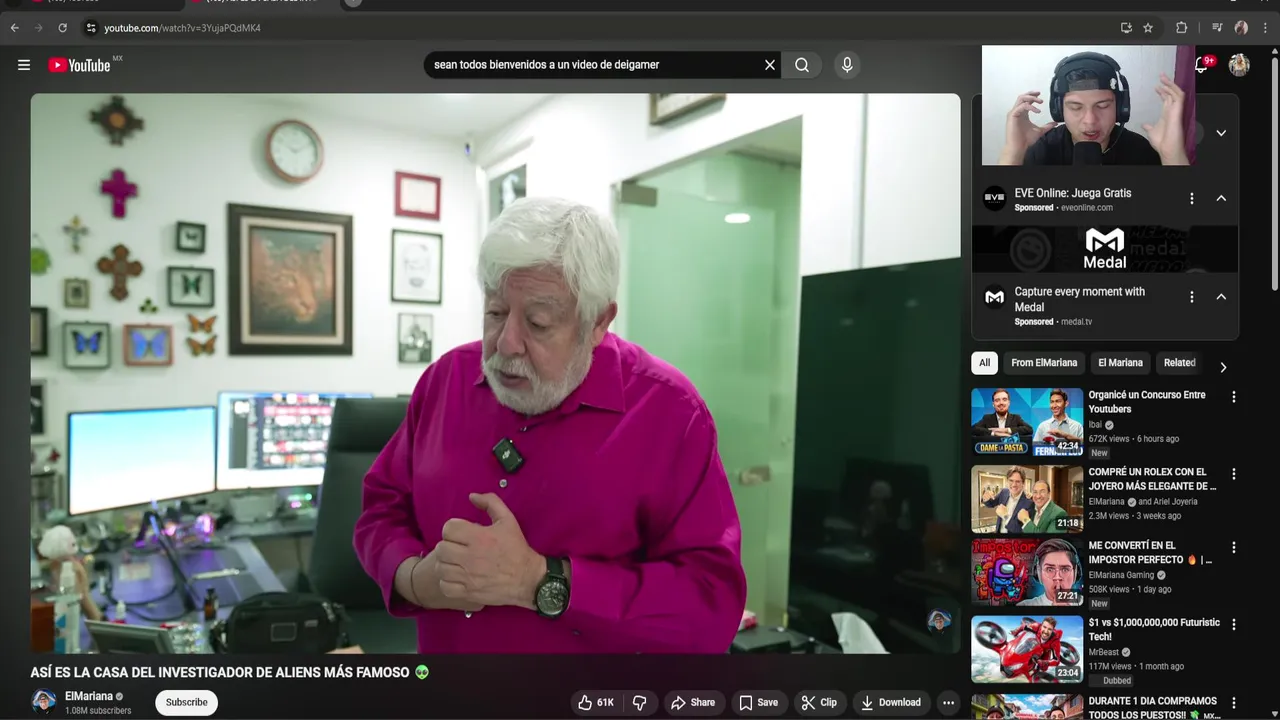Open the Chrome profile avatar

point(1241,28)
